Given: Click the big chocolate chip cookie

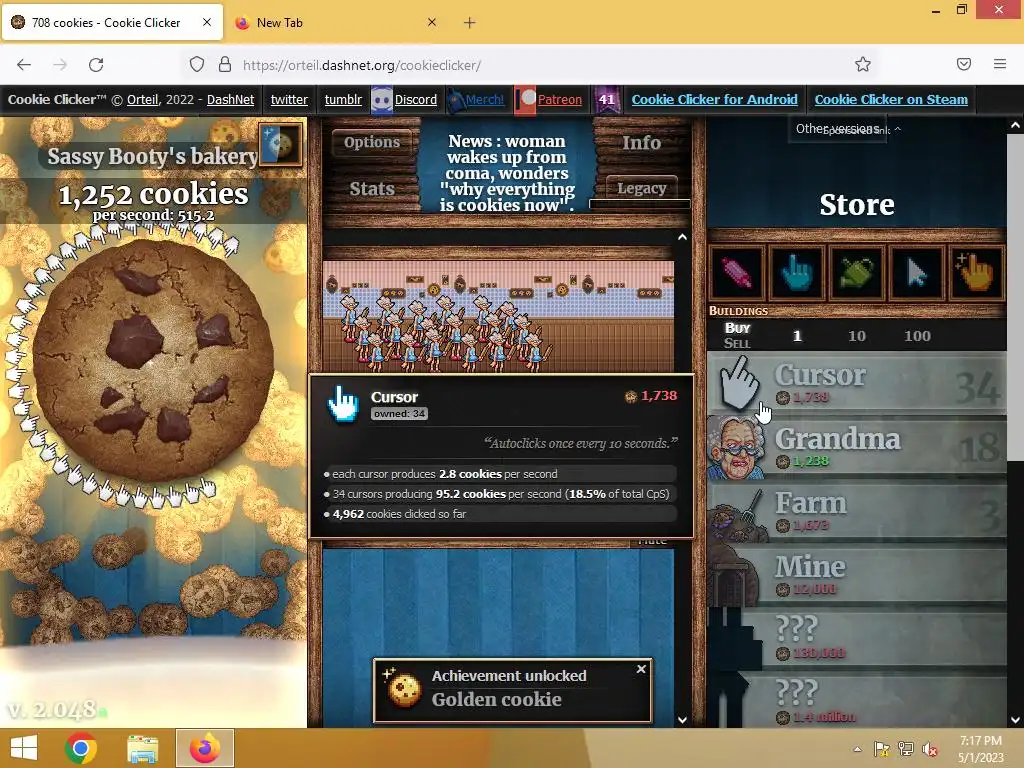Looking at the screenshot, I should pyautogui.click(x=153, y=360).
